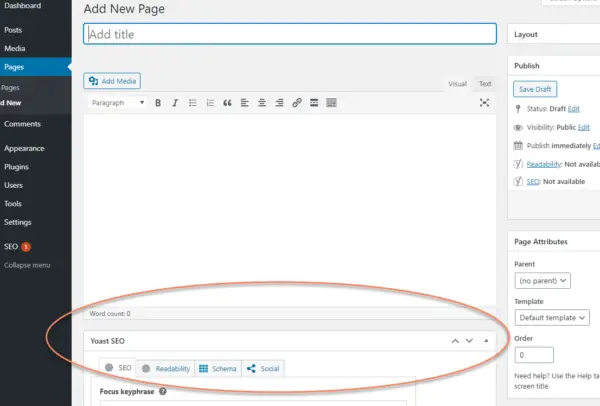Open Comments in the sidebar

coord(22,124)
